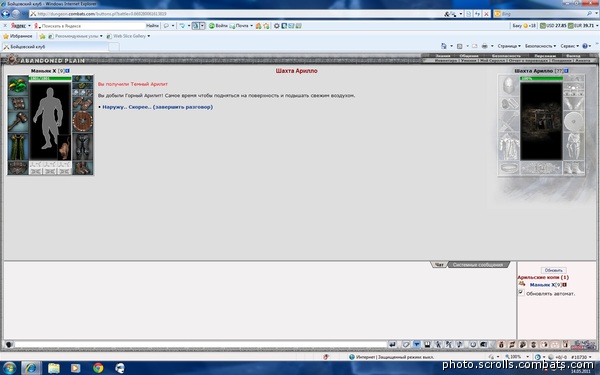Click Internet Explorer taskbar icon
Screen dimensions: 600x375
pyautogui.click(x=31, y=368)
